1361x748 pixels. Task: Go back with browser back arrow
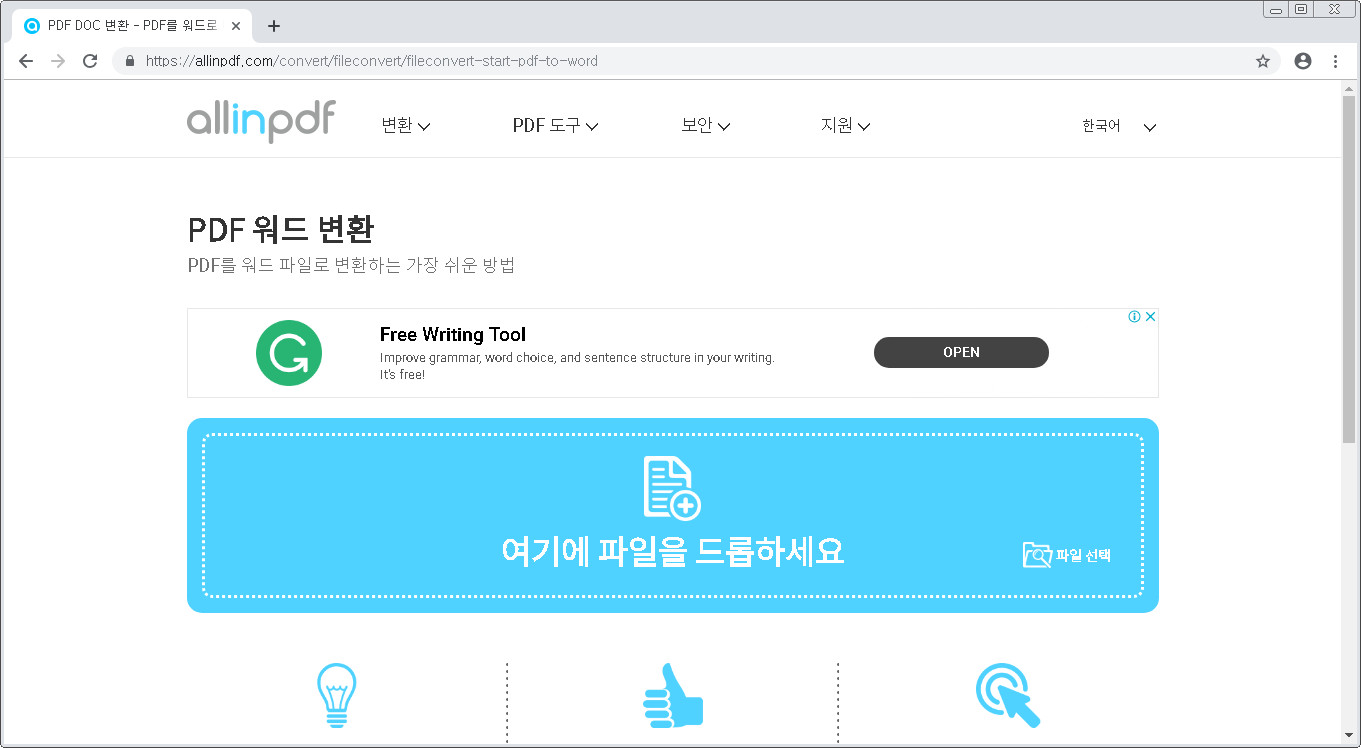(x=26, y=61)
